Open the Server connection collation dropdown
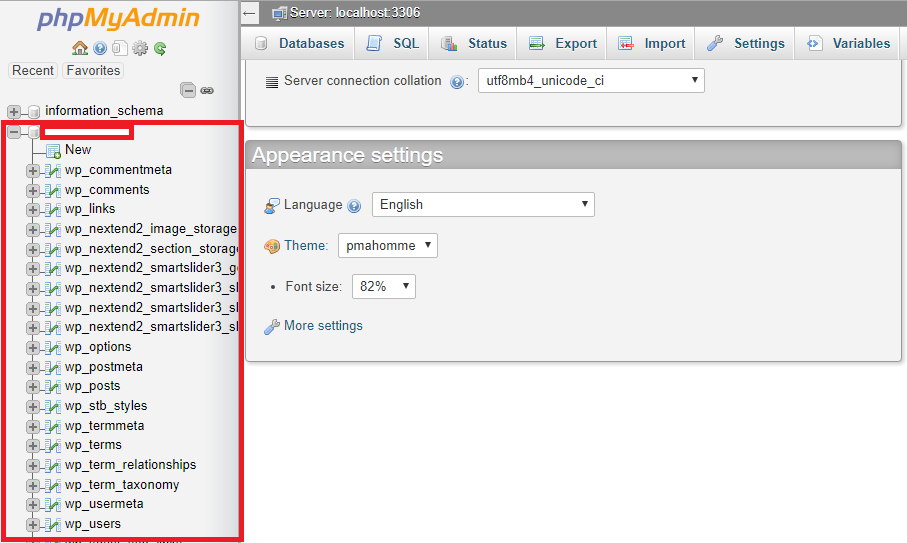Screen dimensions: 907x543 coord(591,80)
